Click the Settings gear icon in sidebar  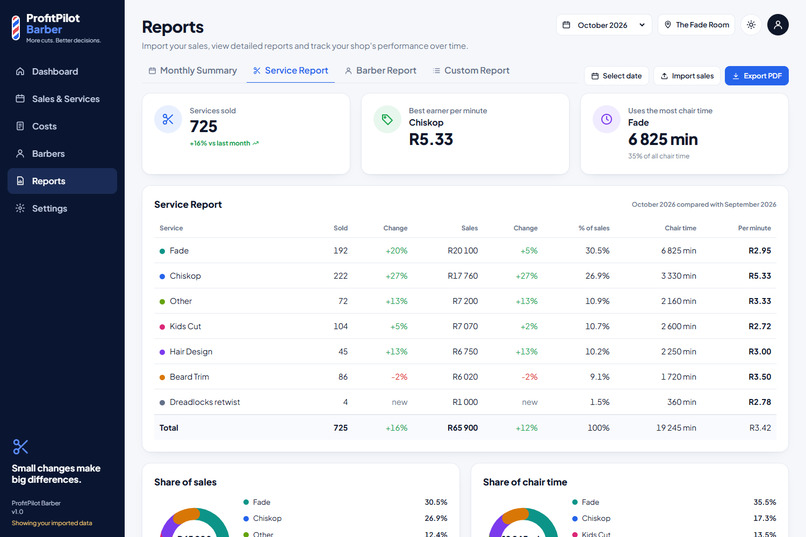(20, 208)
